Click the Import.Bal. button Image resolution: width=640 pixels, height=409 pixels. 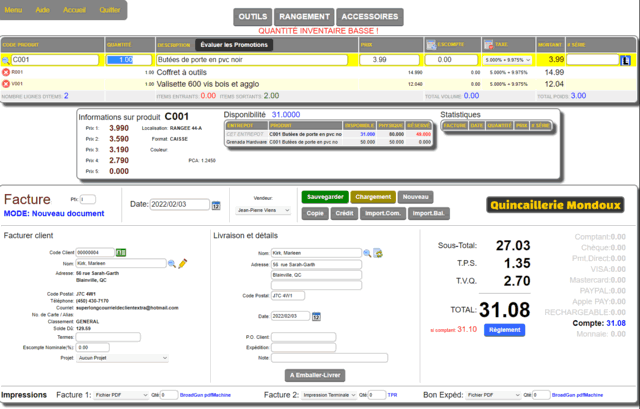pos(429,213)
